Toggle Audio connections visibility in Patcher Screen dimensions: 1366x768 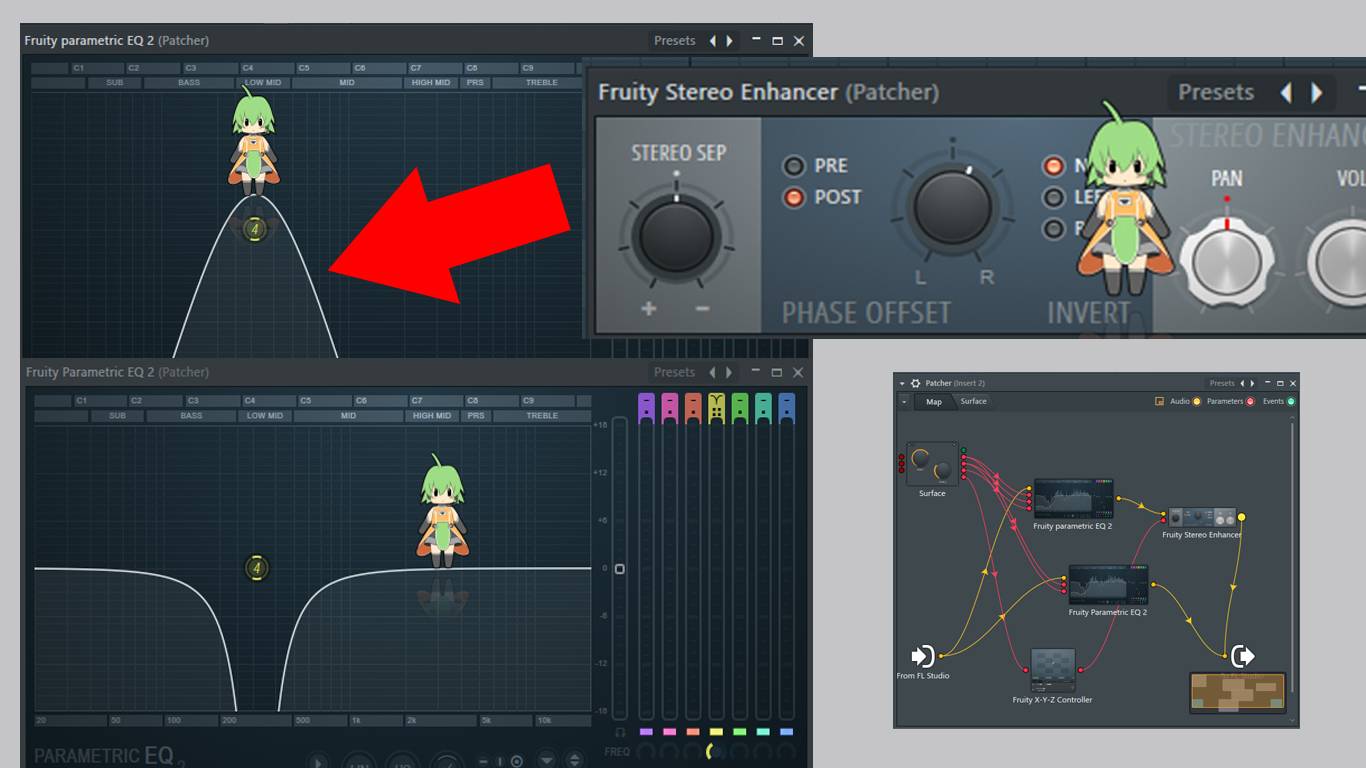pos(1196,401)
